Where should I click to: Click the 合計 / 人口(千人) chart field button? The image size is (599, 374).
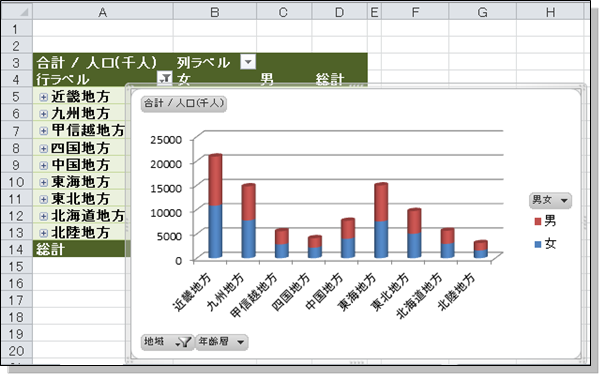pos(184,104)
